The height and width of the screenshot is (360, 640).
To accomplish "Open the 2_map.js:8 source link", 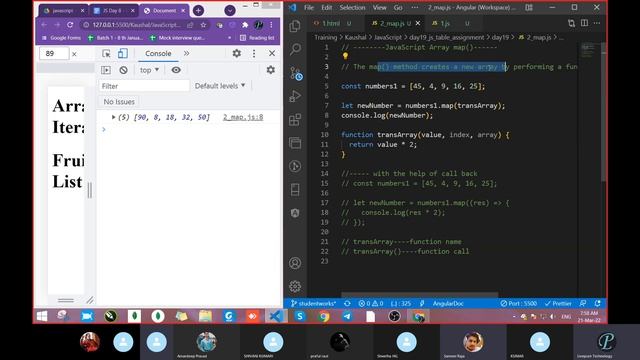I will pos(243,117).
